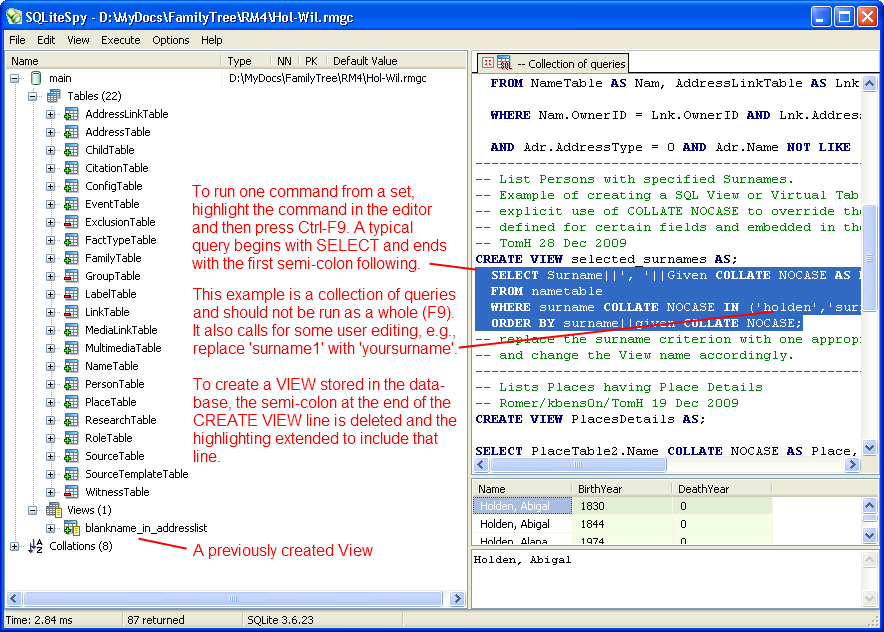Click the grid icon on the query tab
Screen dimensions: 884x632
pyautogui.click(x=488, y=63)
